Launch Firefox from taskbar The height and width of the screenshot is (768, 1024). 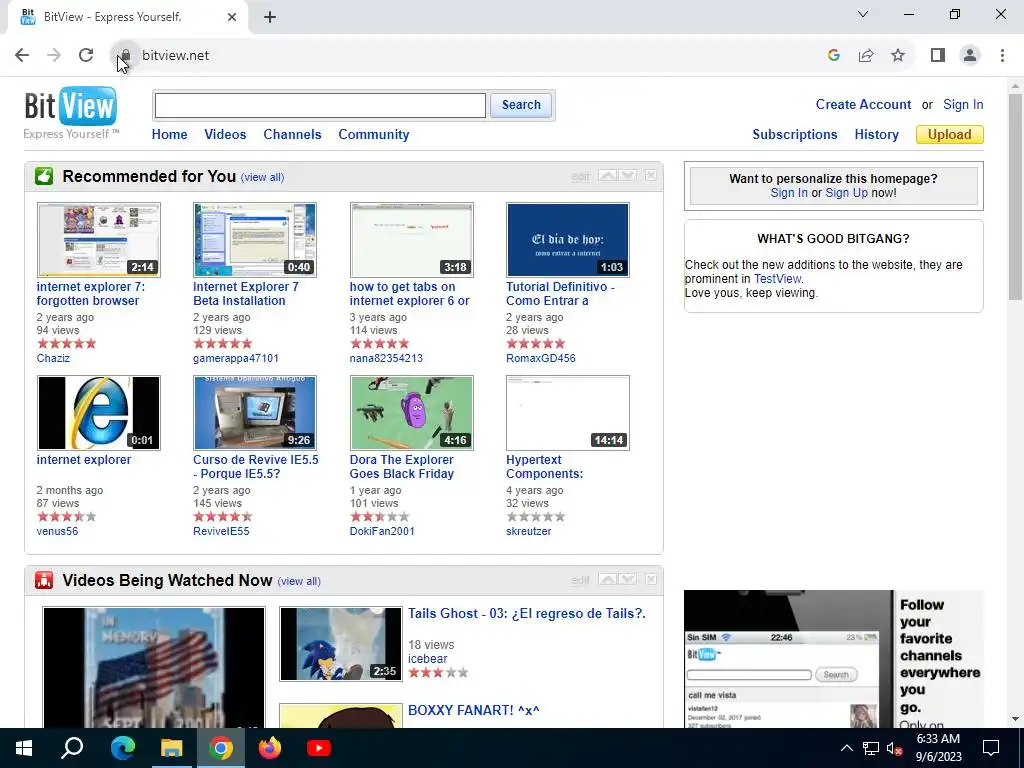[x=270, y=748]
